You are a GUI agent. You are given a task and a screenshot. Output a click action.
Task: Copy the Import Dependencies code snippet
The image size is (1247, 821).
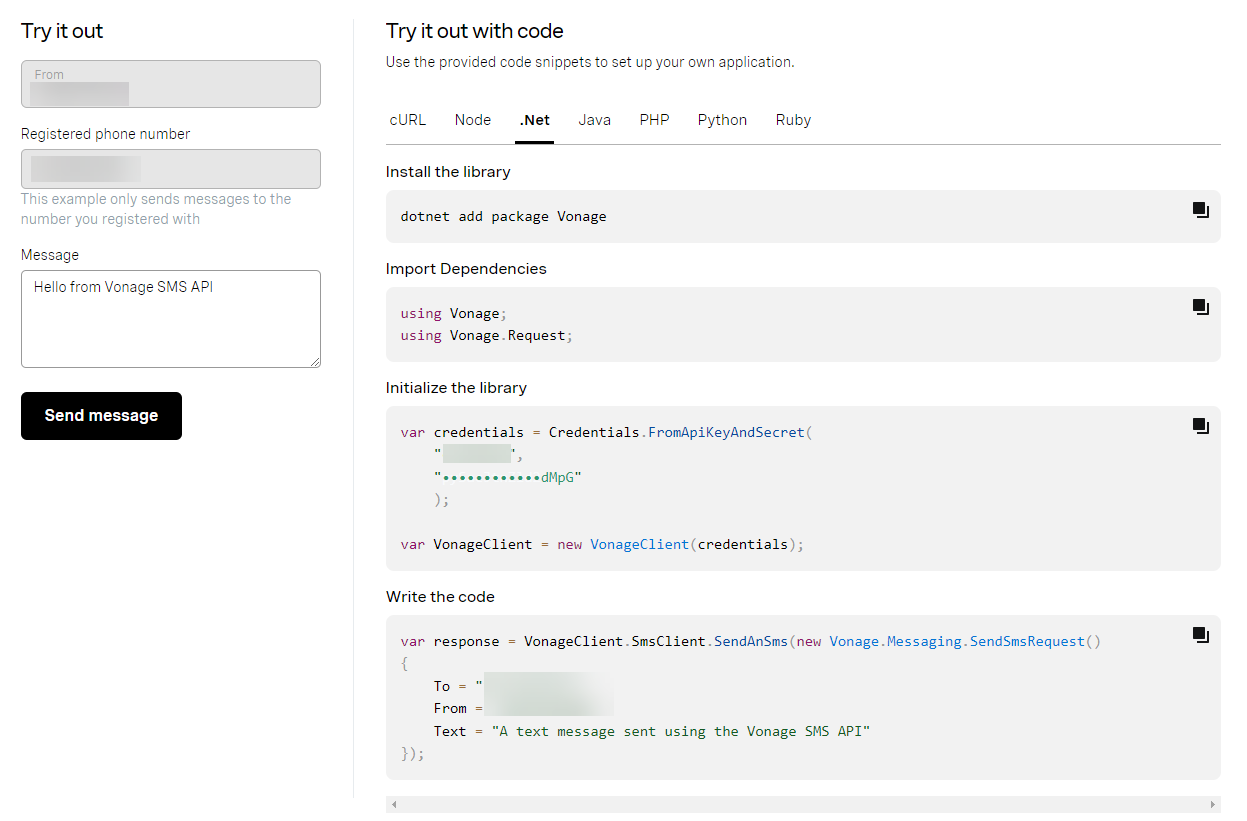click(1201, 307)
